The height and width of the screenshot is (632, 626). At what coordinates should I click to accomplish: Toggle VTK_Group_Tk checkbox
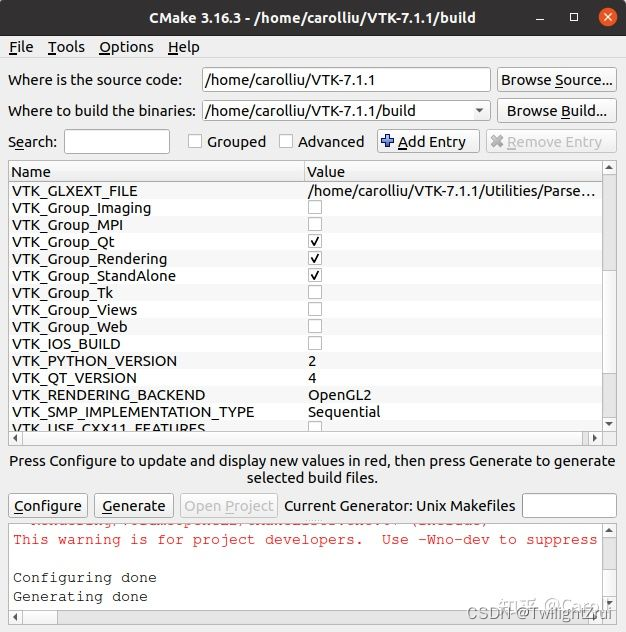tap(315, 293)
